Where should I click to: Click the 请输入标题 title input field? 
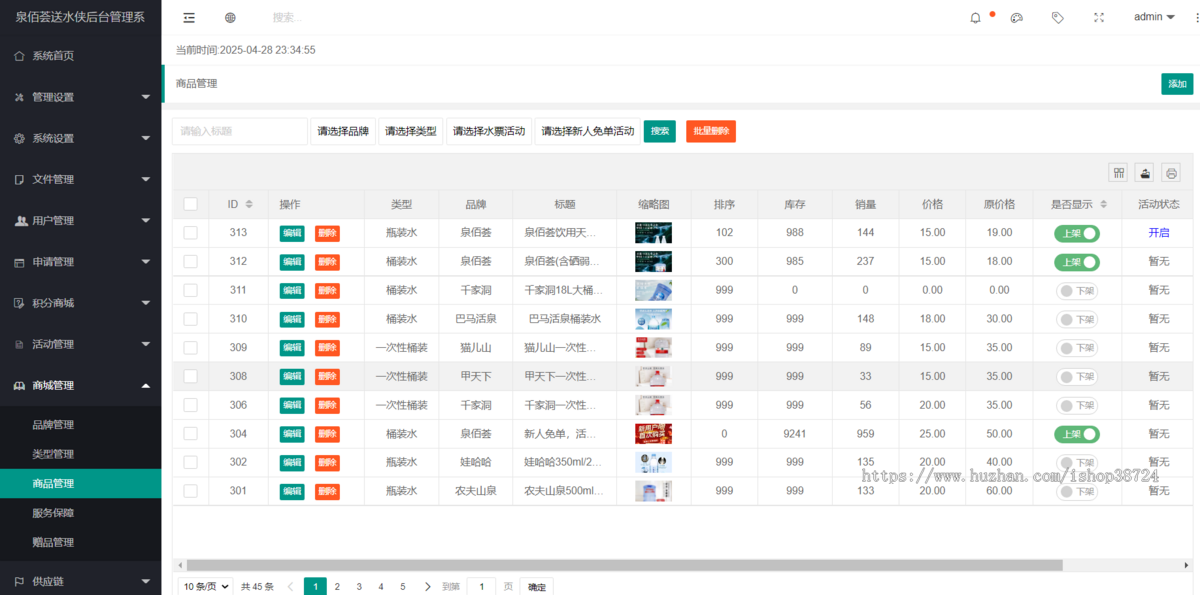pos(240,131)
